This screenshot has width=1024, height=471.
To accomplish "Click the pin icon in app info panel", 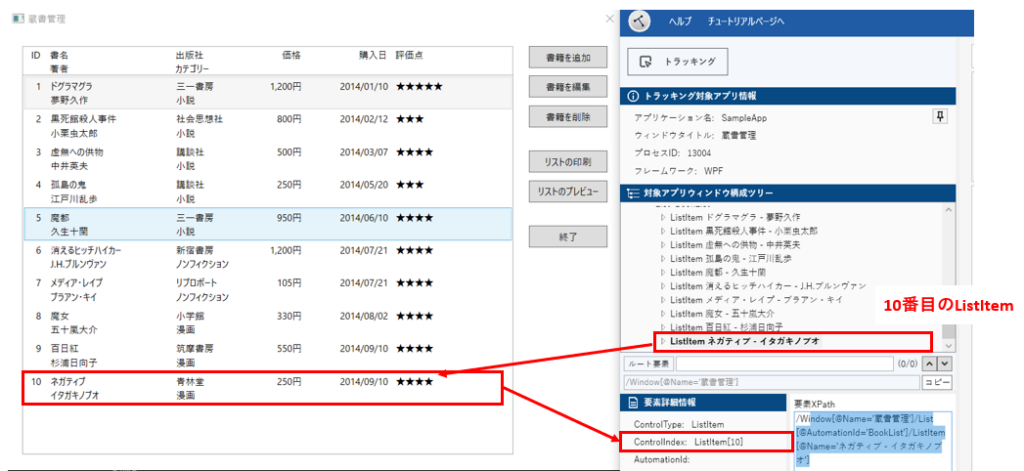I will pos(939,118).
